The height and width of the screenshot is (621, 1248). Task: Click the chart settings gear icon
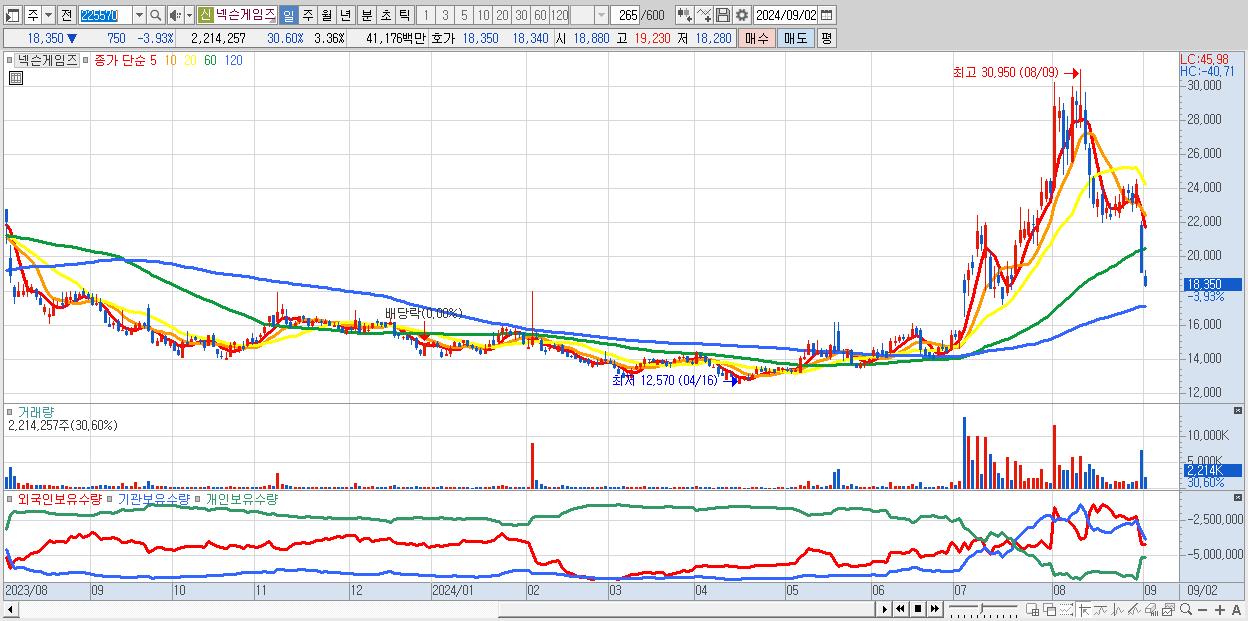[x=742, y=15]
